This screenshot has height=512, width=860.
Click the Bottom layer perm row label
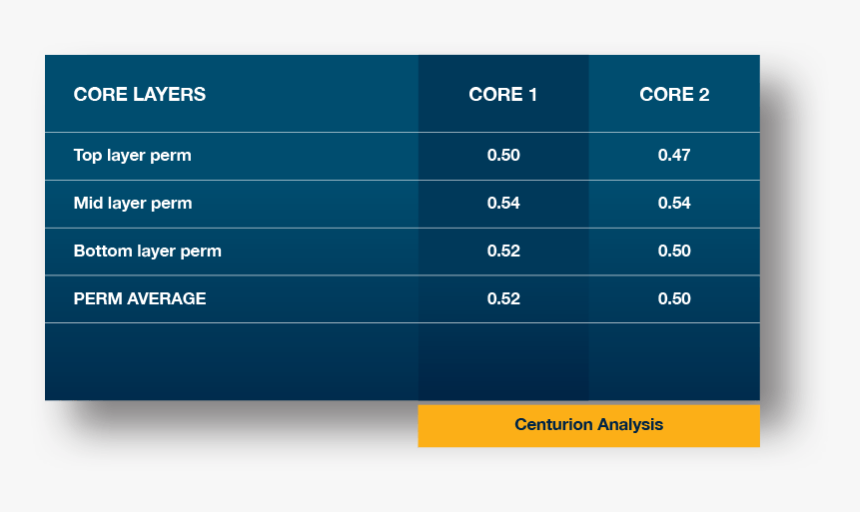tap(148, 251)
